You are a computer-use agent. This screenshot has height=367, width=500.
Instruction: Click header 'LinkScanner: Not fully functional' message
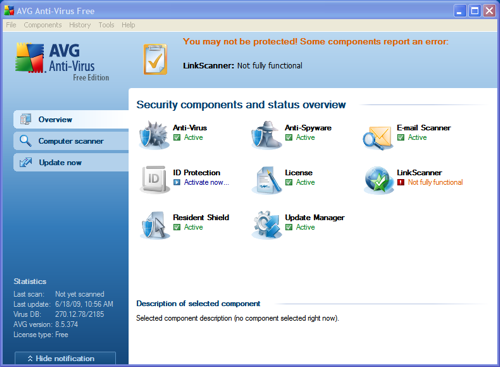pyautogui.click(x=243, y=66)
